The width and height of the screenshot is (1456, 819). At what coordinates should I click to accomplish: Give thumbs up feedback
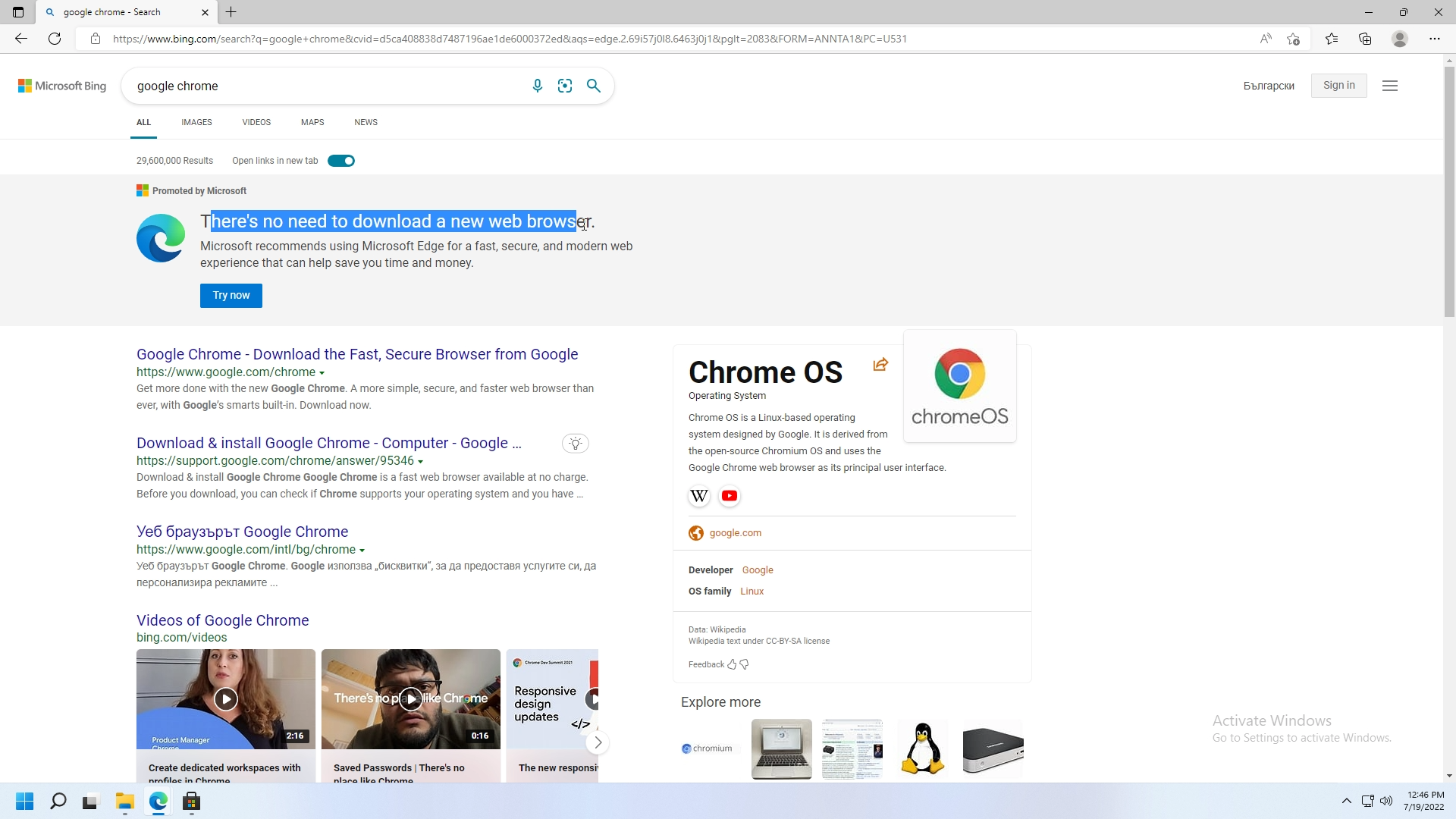tap(732, 664)
